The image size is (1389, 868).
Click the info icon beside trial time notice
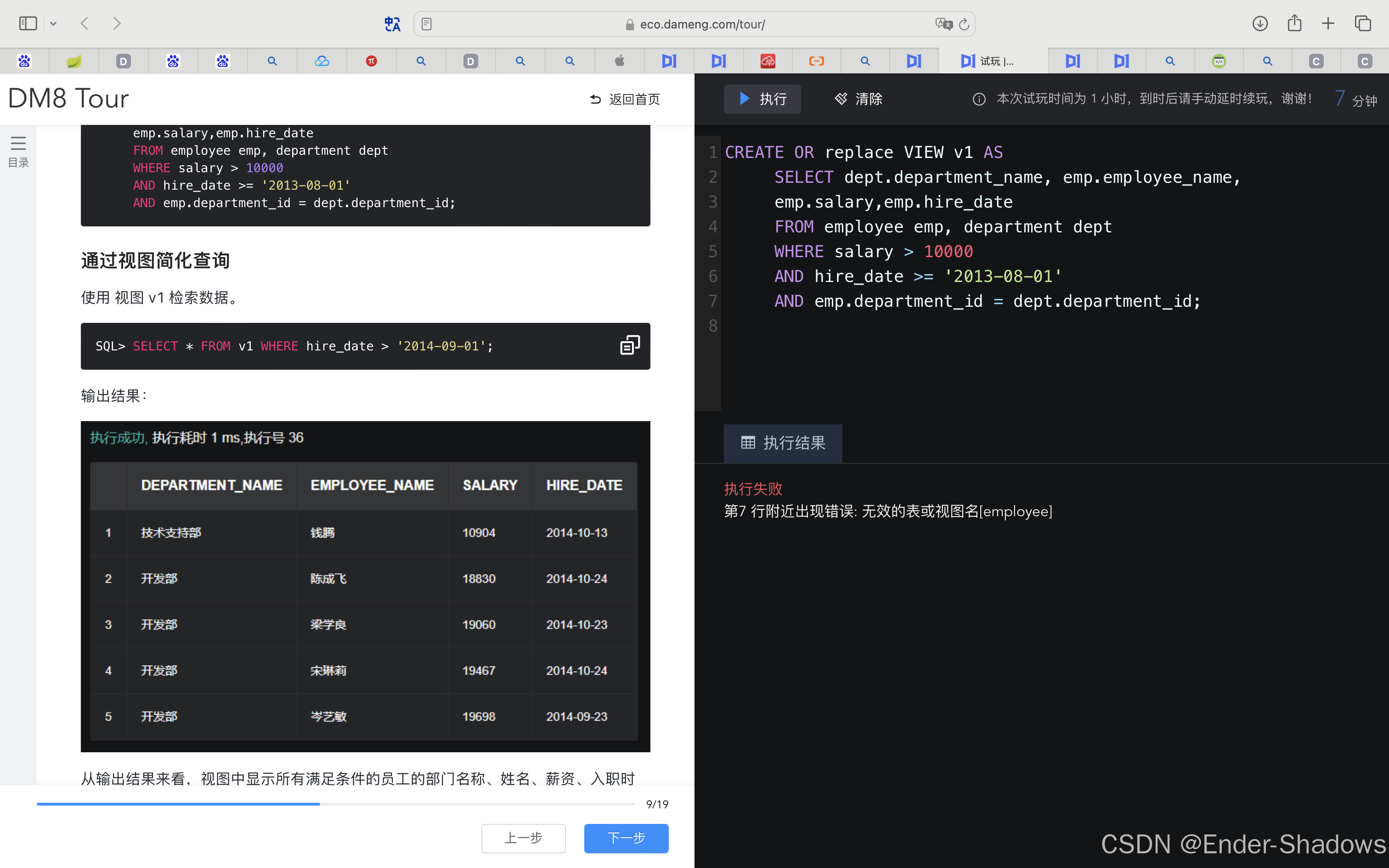979,99
